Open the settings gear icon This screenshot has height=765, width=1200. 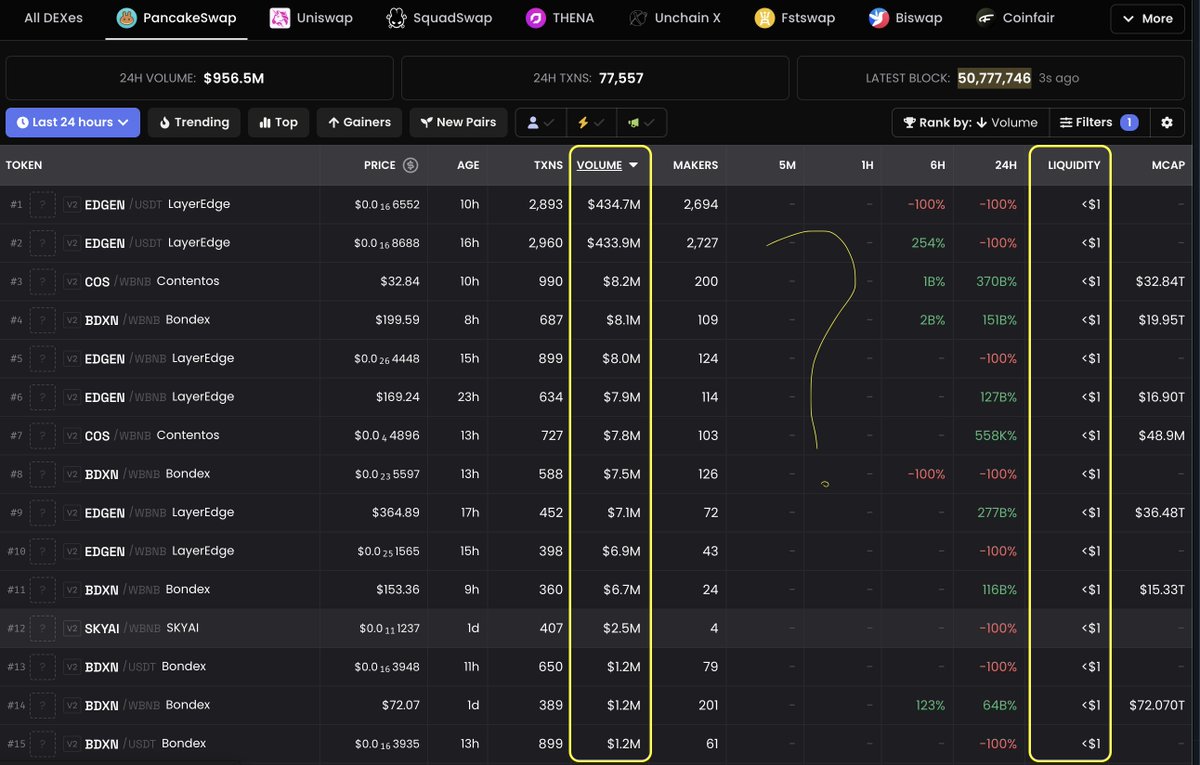[1167, 122]
